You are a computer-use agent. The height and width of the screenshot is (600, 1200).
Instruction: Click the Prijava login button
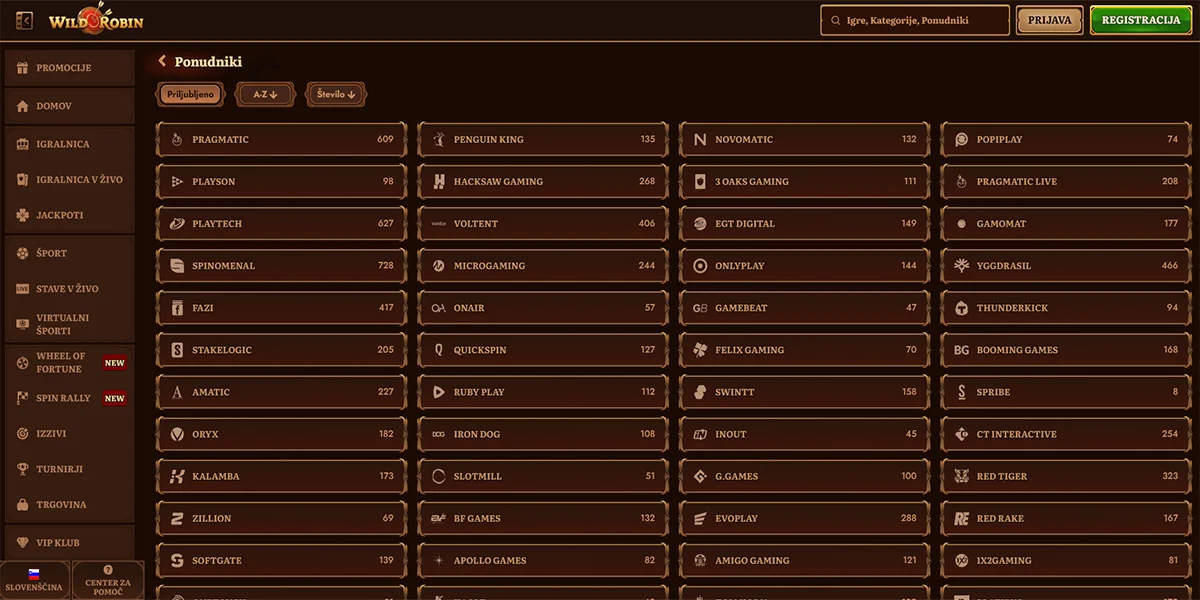pyautogui.click(x=1049, y=21)
